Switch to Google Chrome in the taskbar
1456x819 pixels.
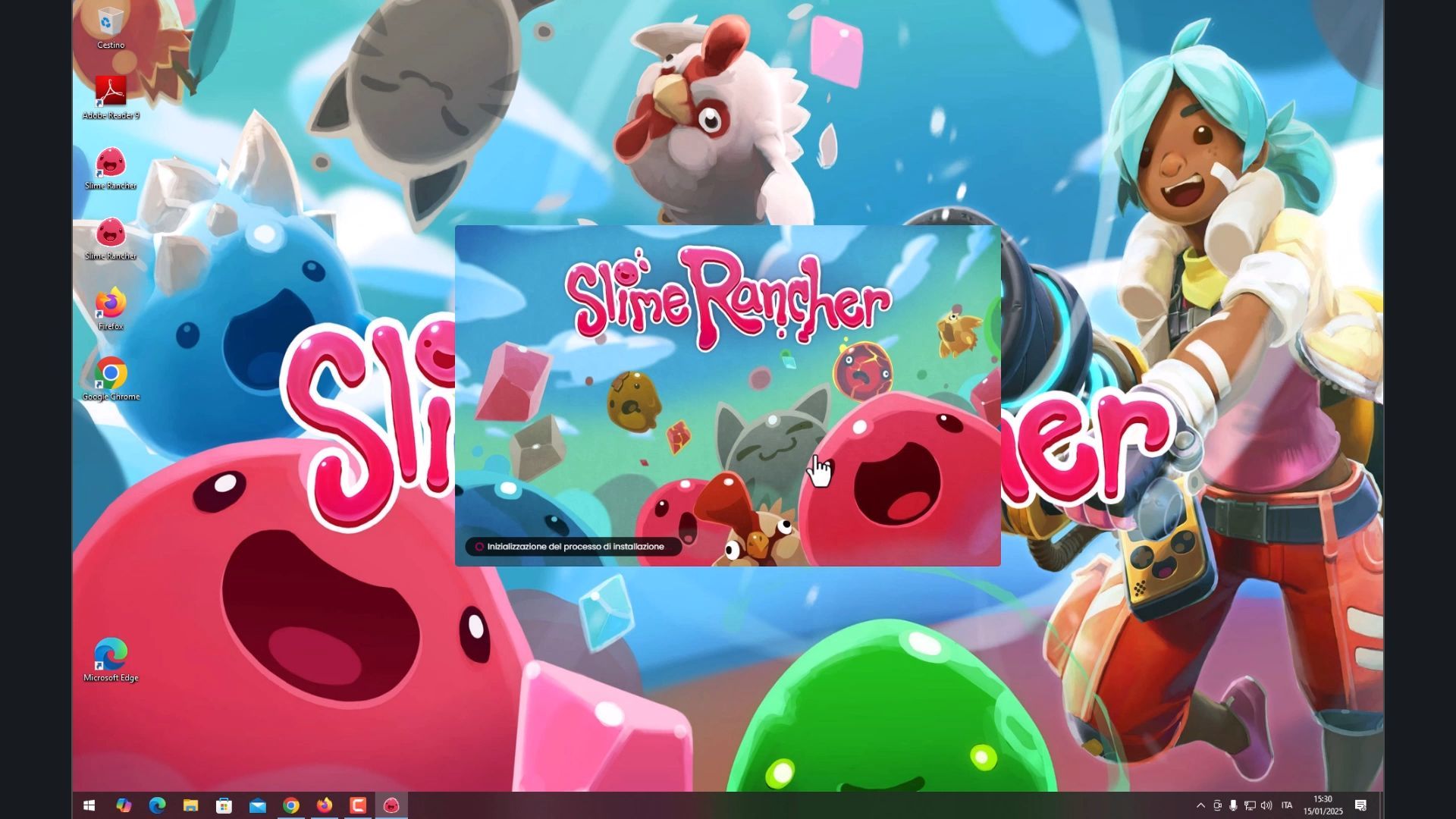[x=291, y=805]
